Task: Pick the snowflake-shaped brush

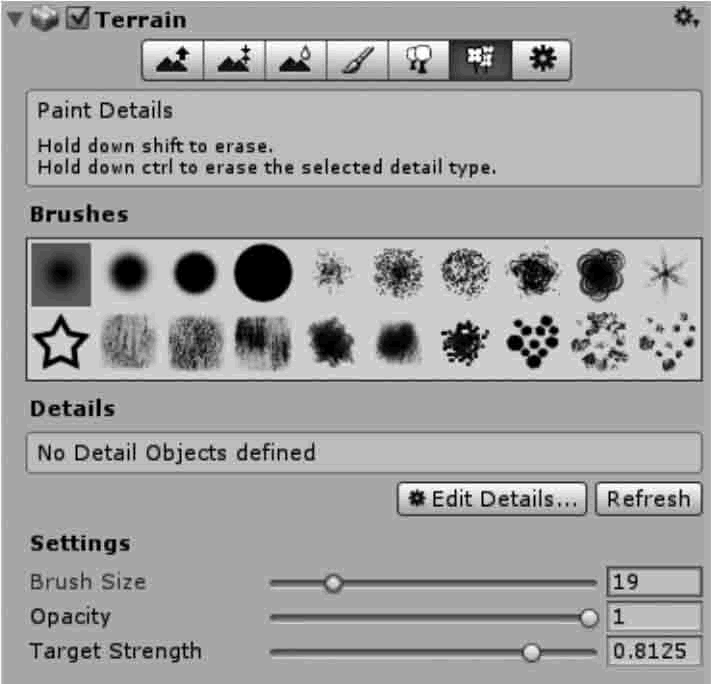Action: coord(665,273)
